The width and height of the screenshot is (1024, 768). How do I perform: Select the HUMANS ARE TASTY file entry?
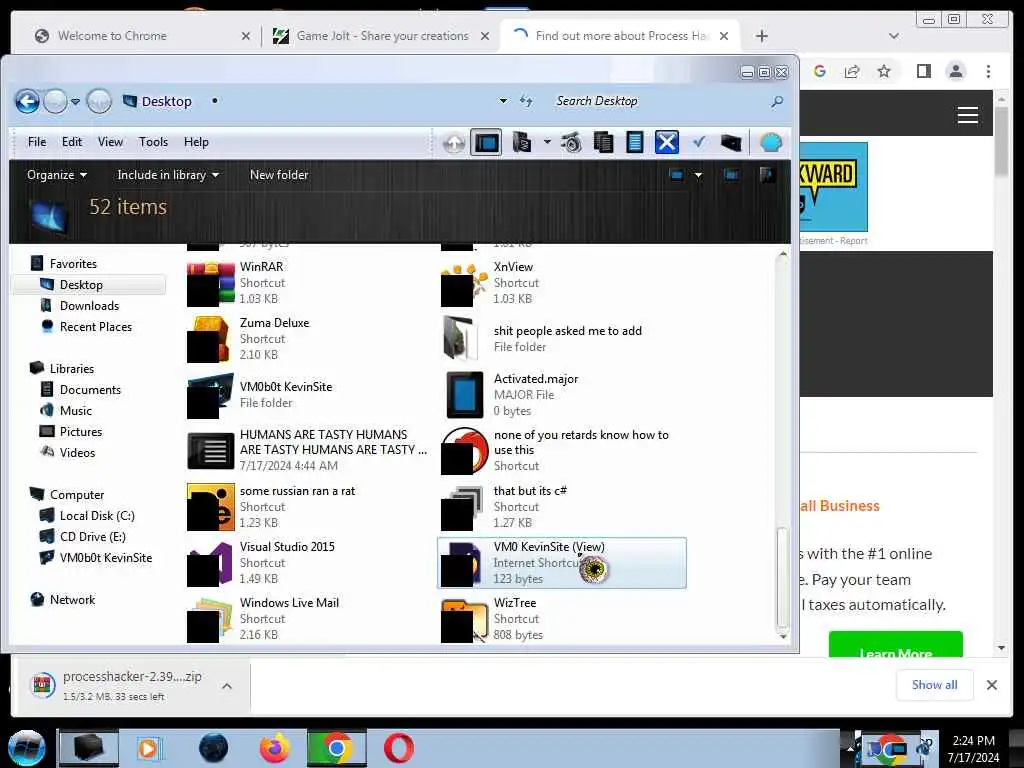point(307,451)
